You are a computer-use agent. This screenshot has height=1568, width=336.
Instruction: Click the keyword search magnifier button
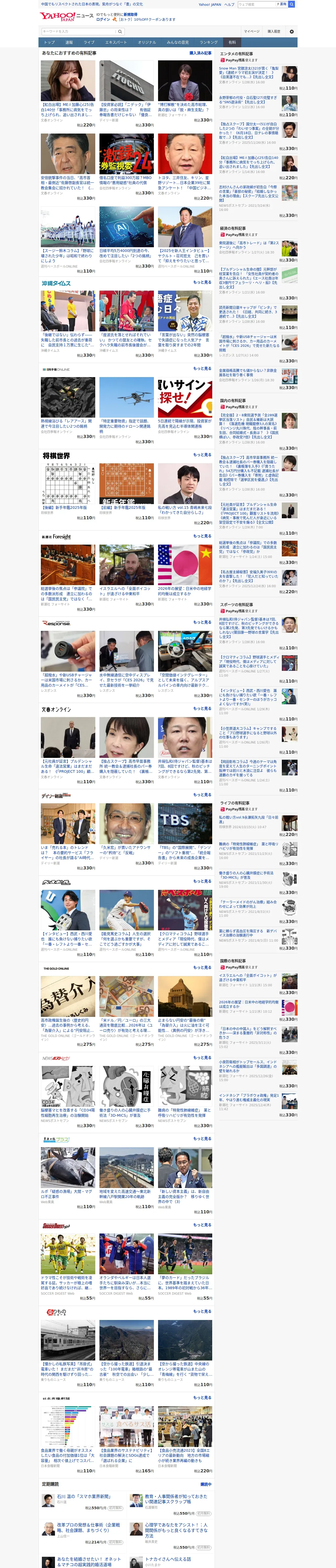tap(120, 32)
